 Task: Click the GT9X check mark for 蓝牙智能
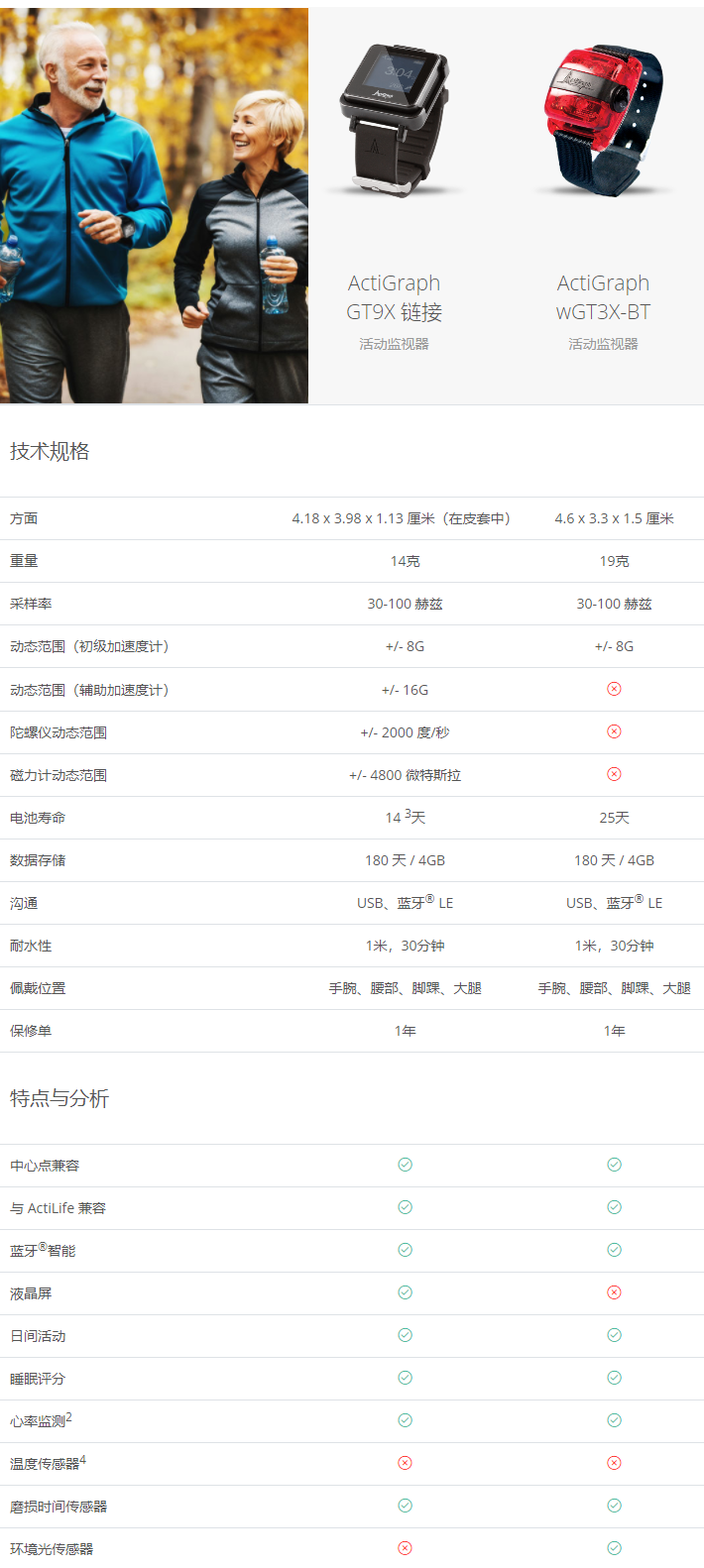tap(405, 1250)
